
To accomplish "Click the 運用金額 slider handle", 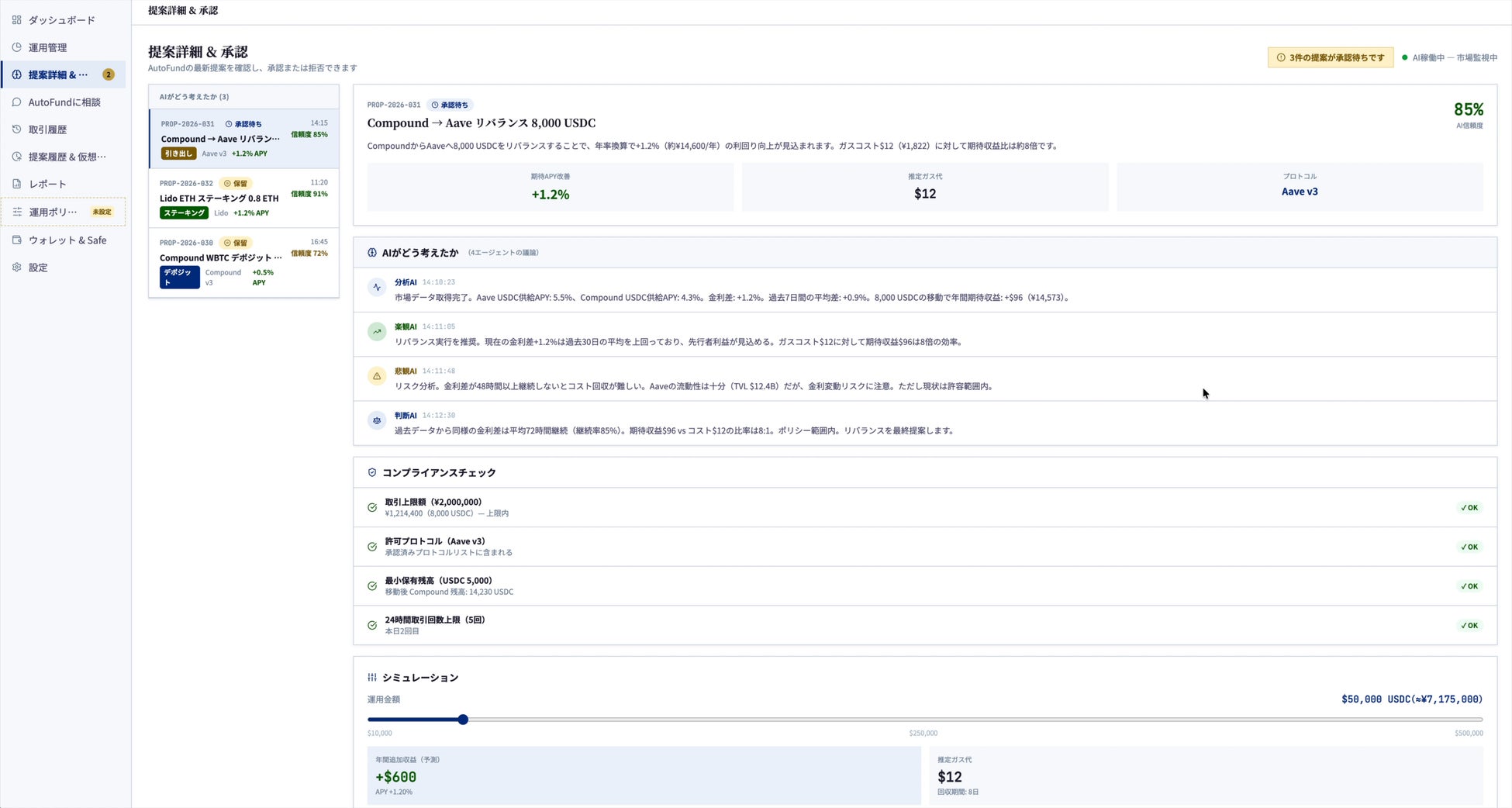I will tap(463, 720).
